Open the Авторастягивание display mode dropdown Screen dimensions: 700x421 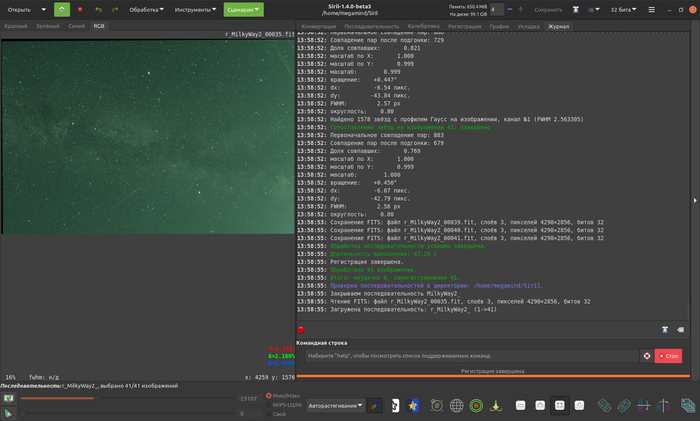click(x=334, y=406)
